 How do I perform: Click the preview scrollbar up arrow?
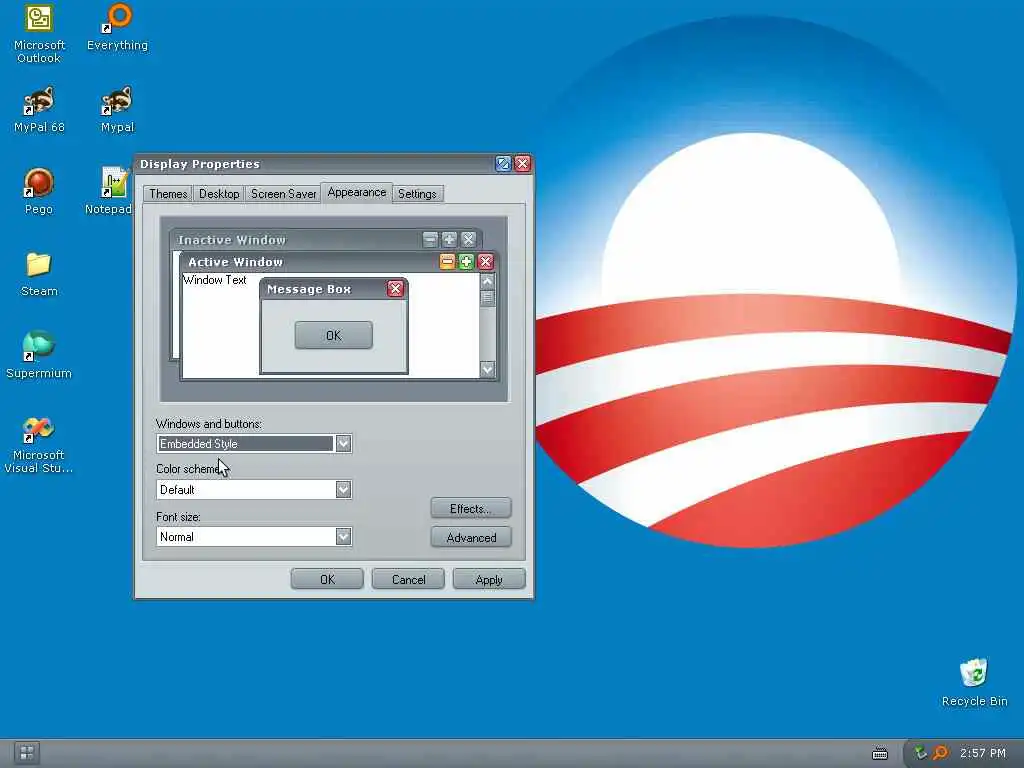(x=487, y=281)
